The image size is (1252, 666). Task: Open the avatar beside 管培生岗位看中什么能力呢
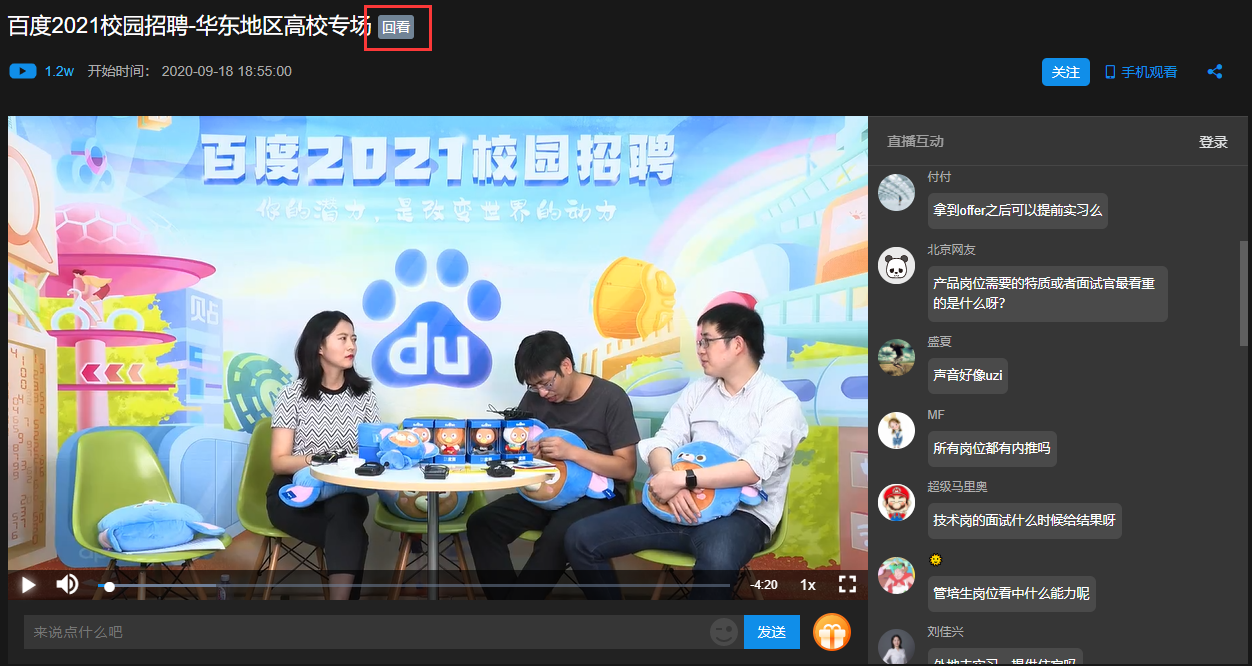[896, 576]
